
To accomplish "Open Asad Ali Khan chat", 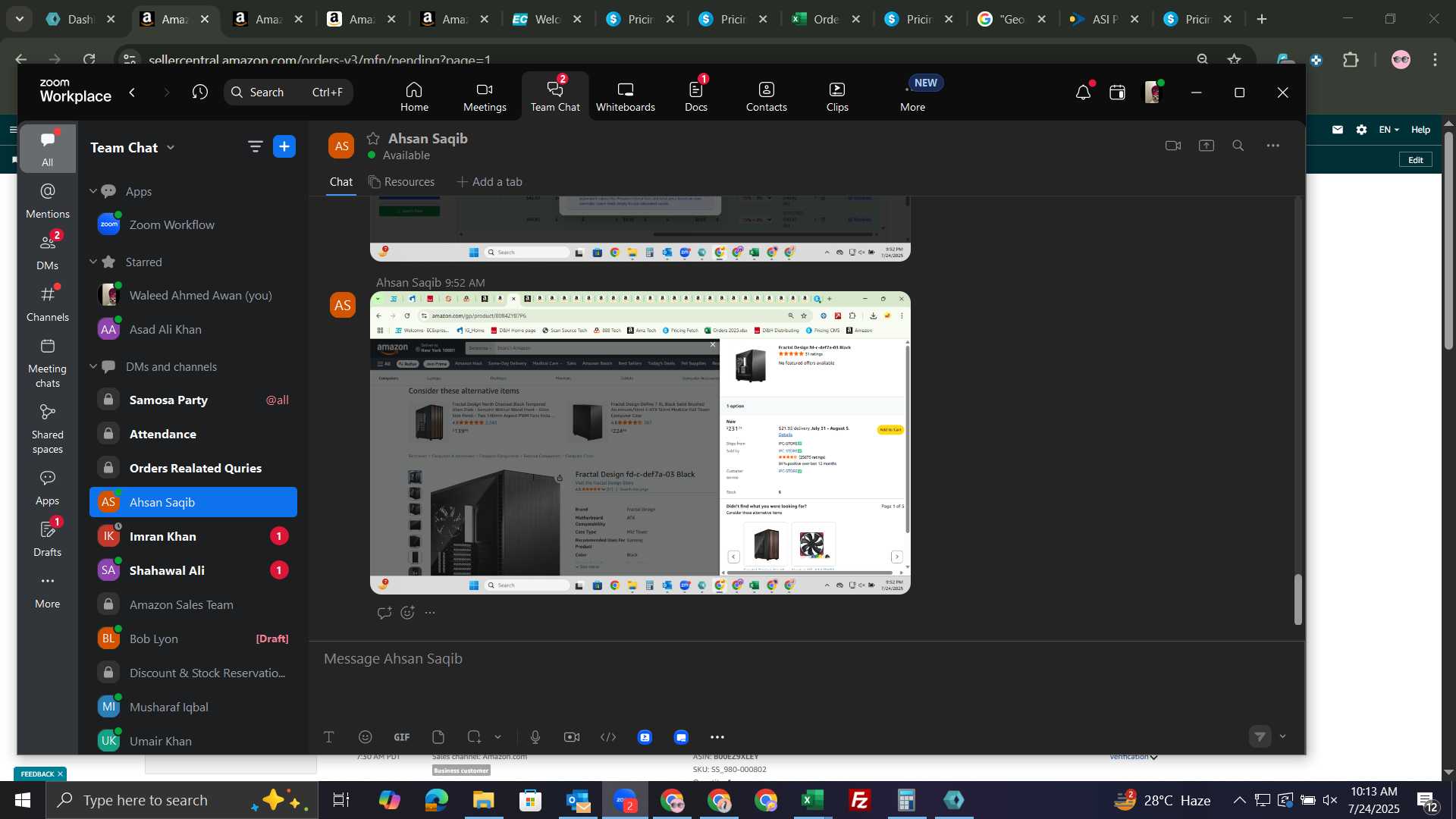I will tap(193, 329).
